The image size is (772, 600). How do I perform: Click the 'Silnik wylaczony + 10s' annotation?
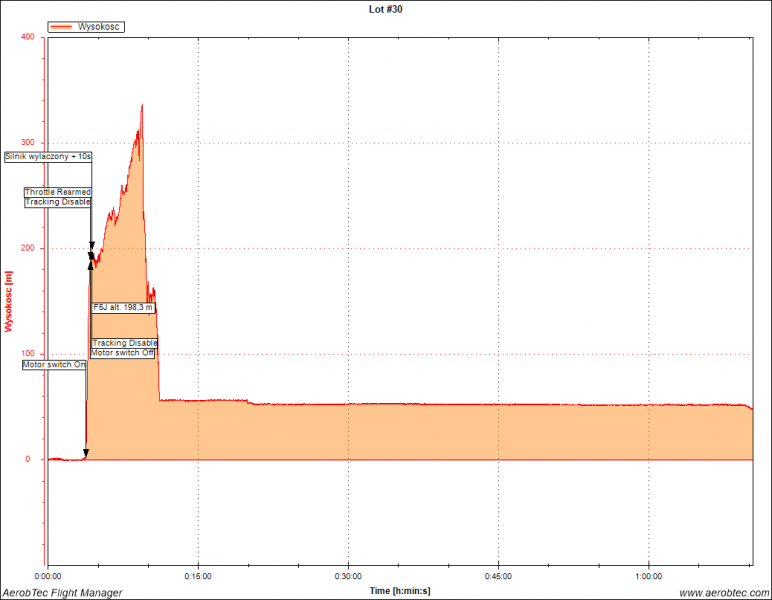[48, 157]
